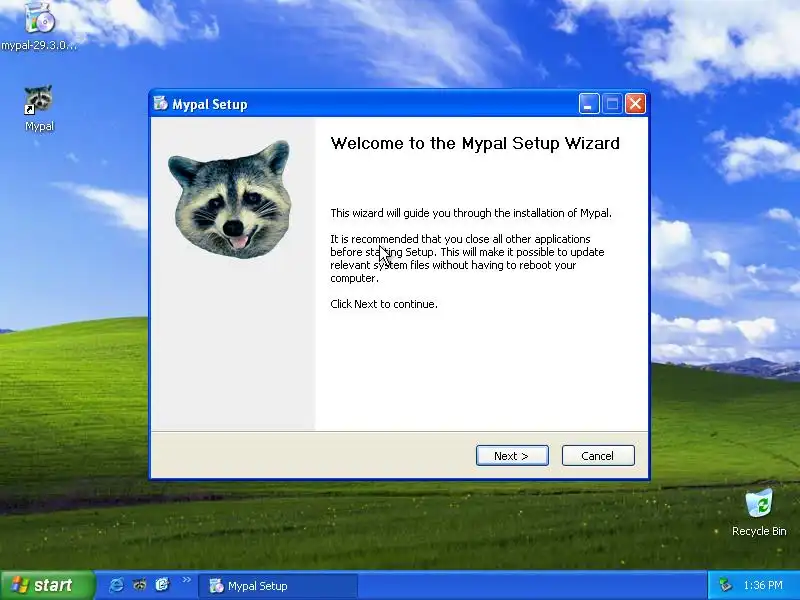Expand the Quick Launch chevron
The width and height of the screenshot is (800, 600).
click(x=186, y=580)
